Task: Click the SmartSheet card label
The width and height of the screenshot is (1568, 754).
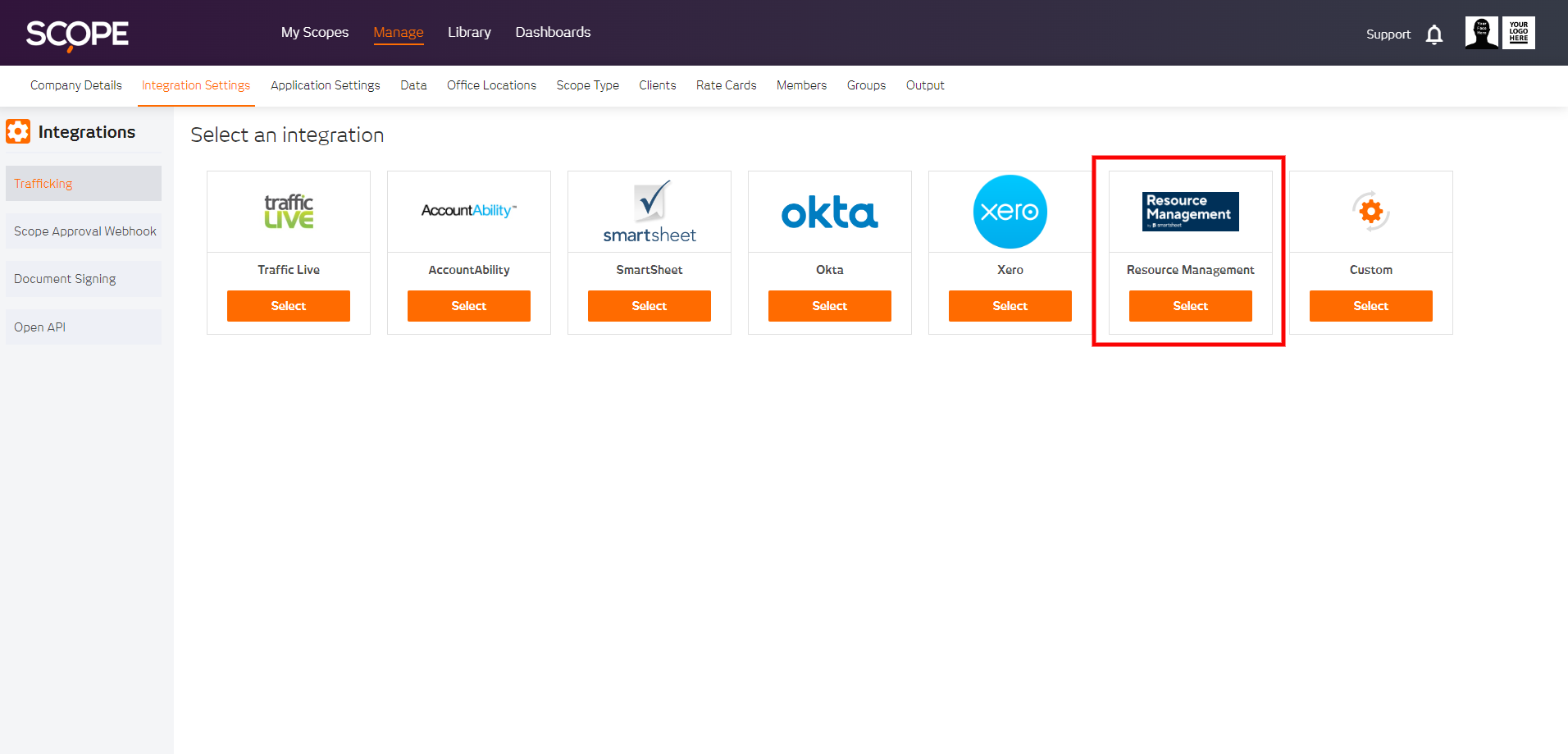Action: (650, 270)
